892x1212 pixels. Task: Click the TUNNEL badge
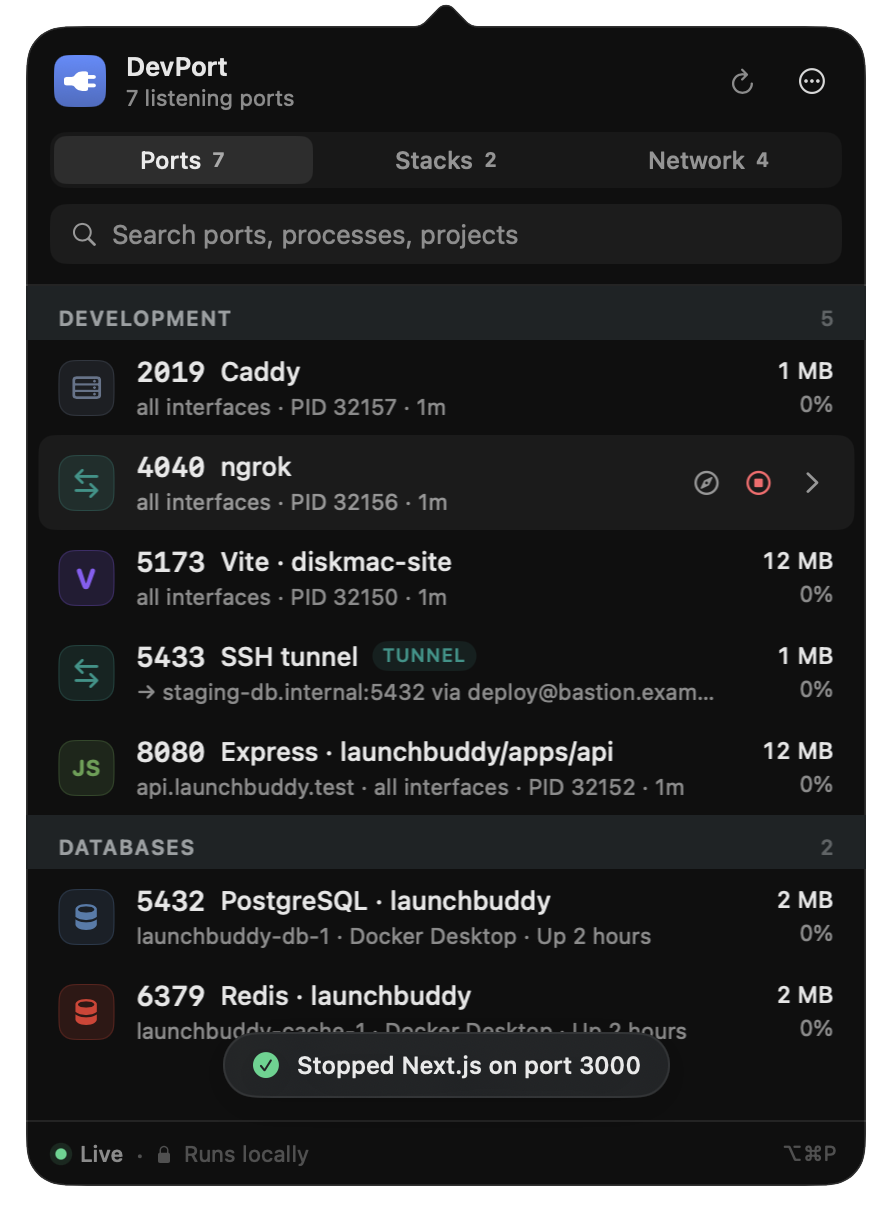pyautogui.click(x=424, y=656)
